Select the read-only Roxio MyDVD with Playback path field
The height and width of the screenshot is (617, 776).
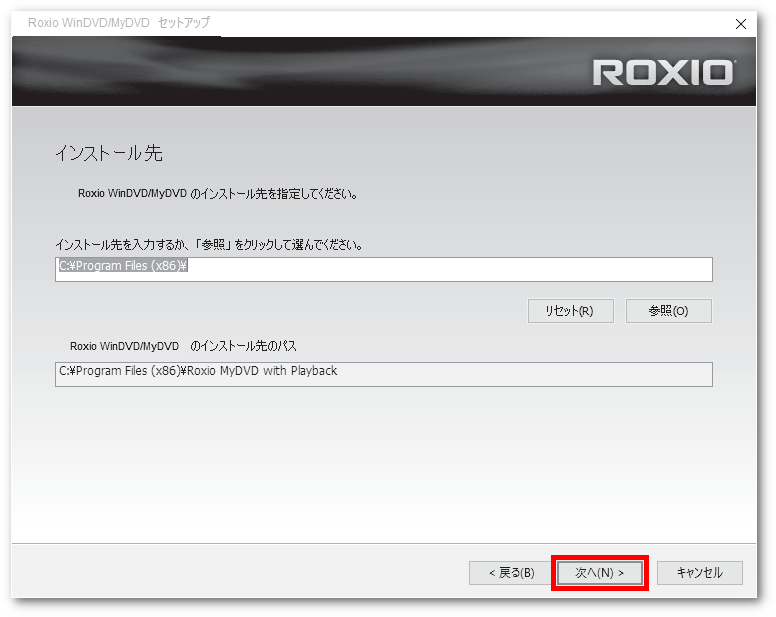tap(384, 374)
